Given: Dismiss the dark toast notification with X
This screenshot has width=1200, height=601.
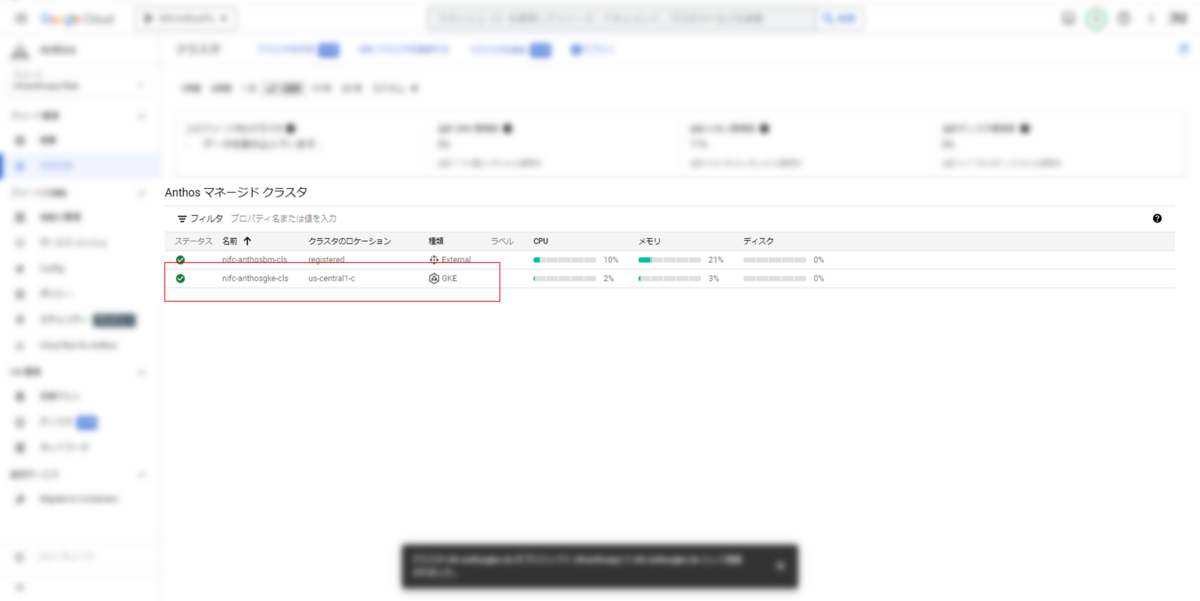Looking at the screenshot, I should [x=780, y=566].
